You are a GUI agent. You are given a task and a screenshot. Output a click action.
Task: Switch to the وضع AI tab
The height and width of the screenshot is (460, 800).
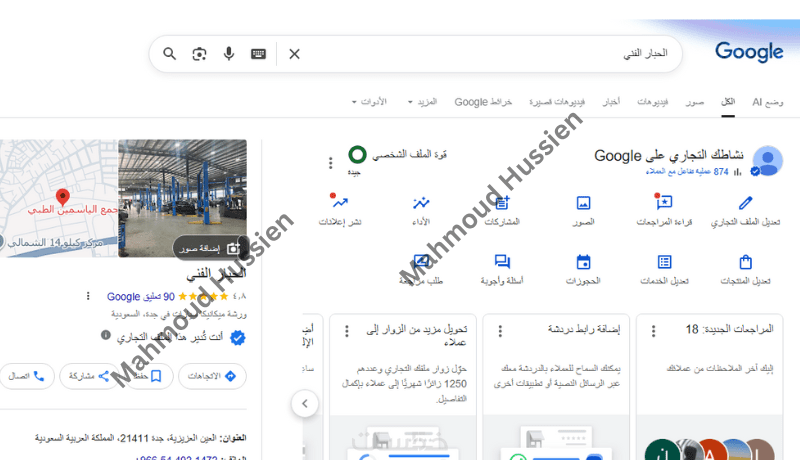pyautogui.click(x=767, y=102)
